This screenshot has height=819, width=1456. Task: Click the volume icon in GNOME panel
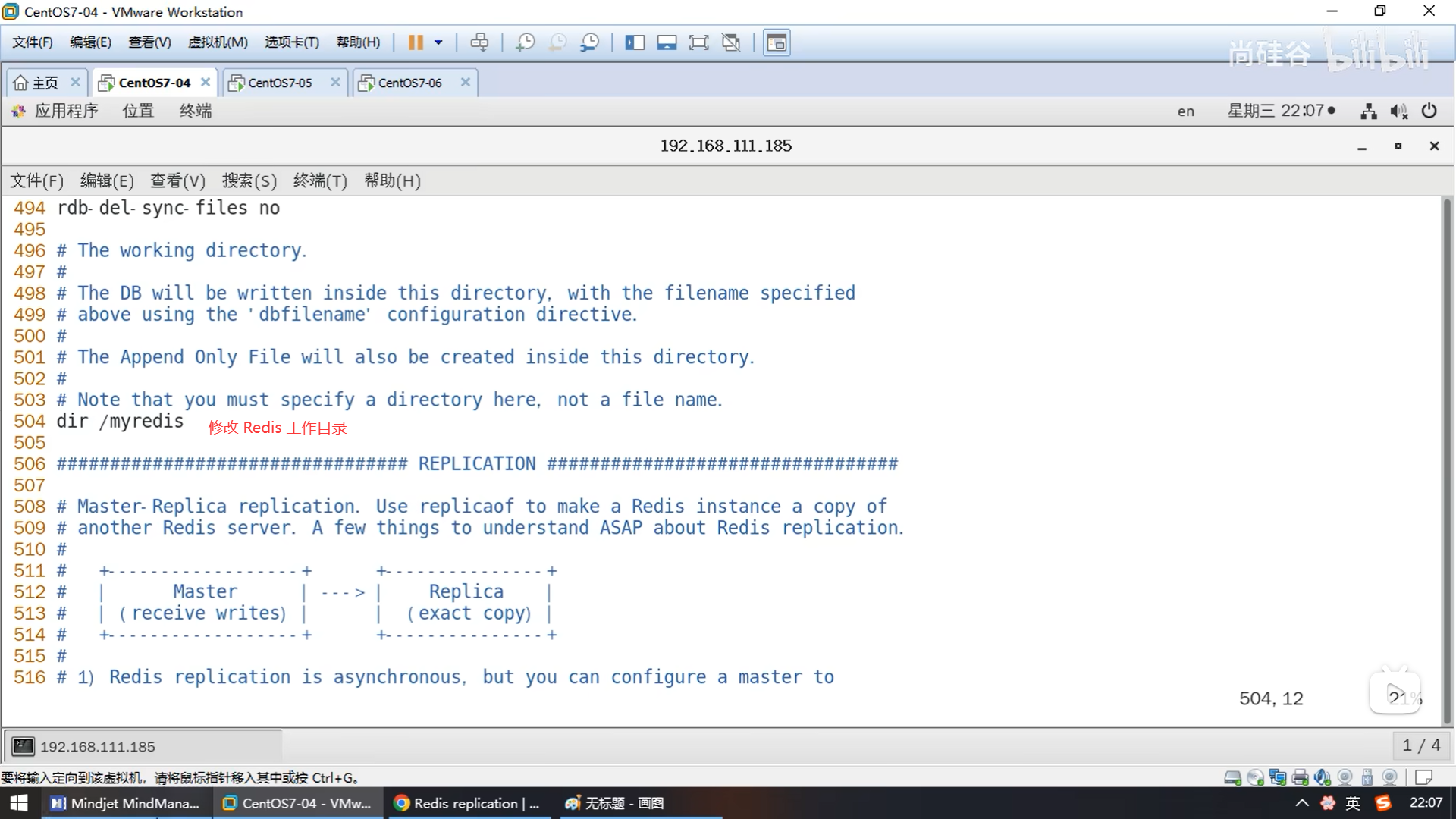1398,111
